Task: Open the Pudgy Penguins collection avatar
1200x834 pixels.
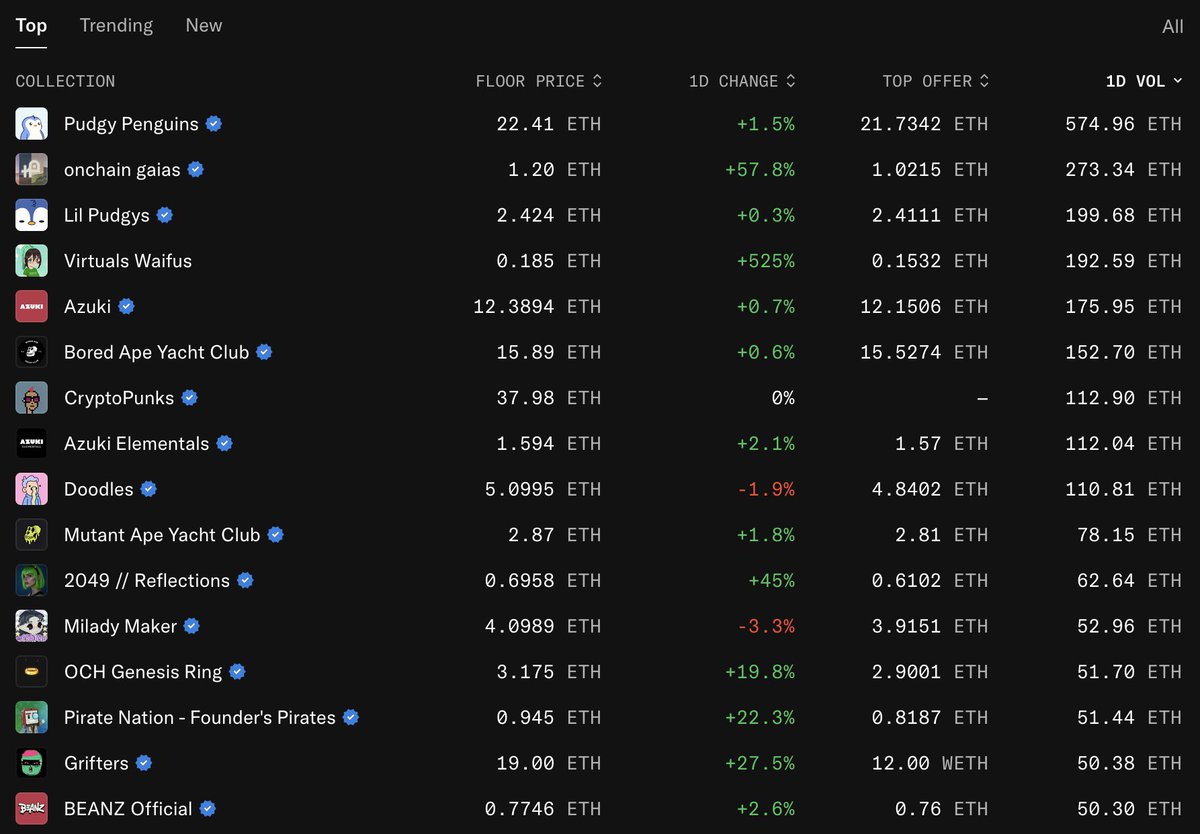Action: [32, 124]
